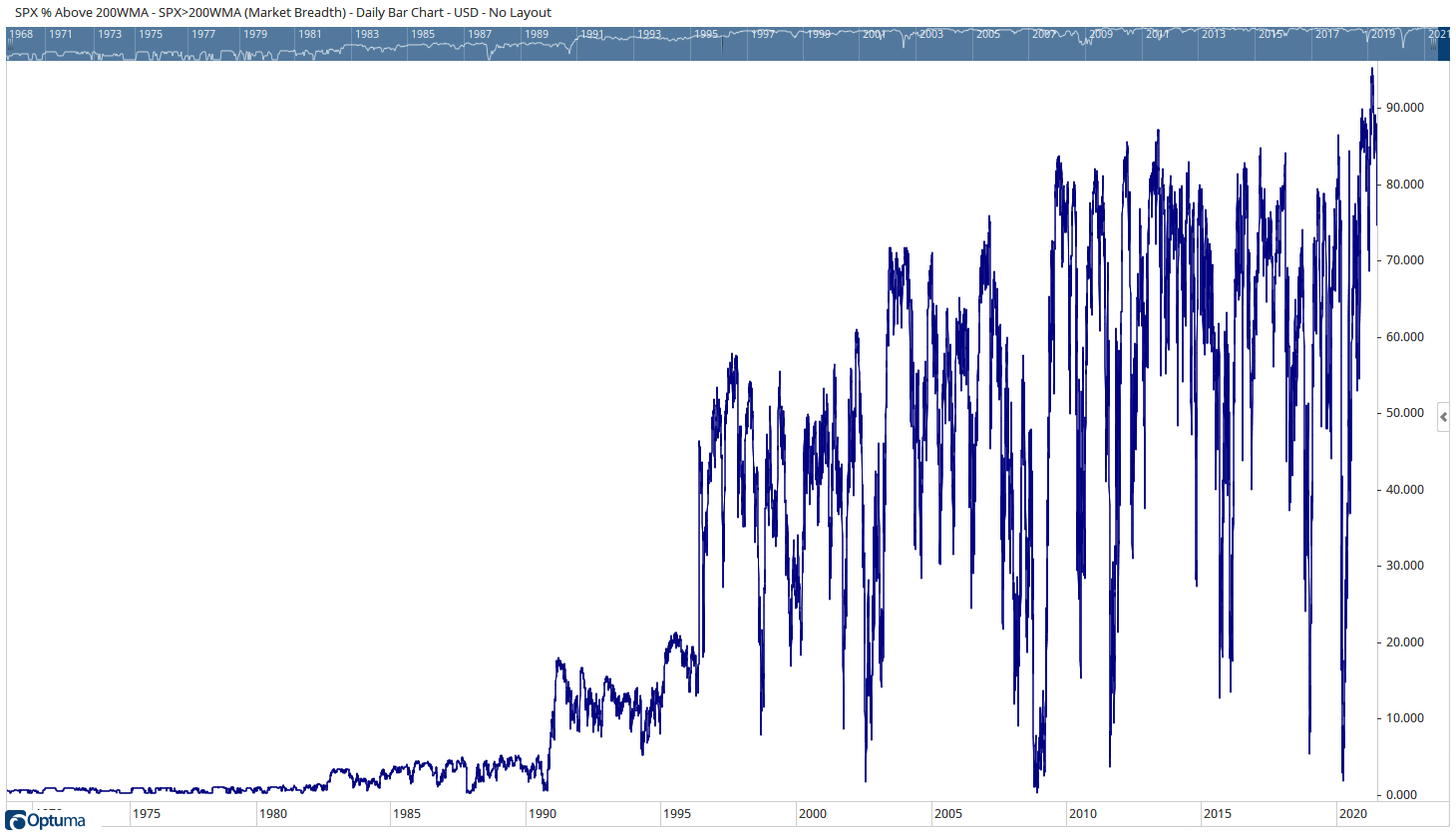1456x834 pixels.
Task: Go to 2013 in the overview timeline
Action: tap(1214, 34)
